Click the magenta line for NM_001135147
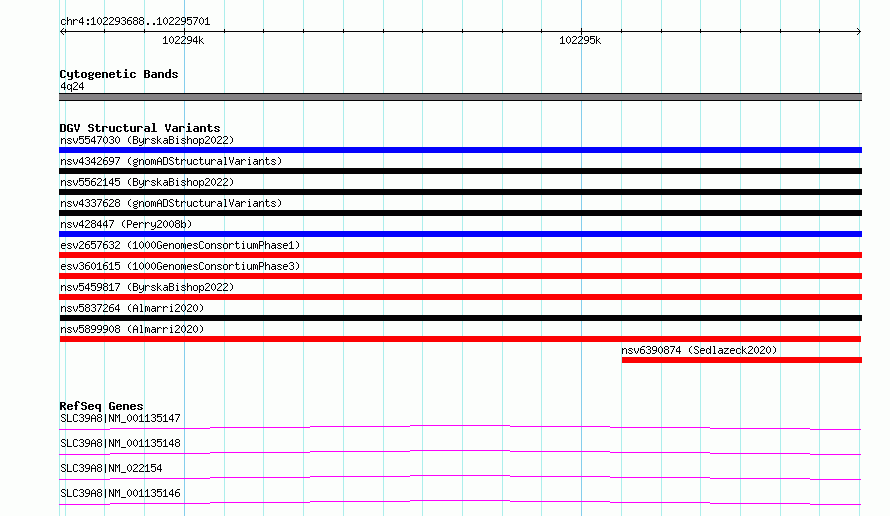This screenshot has height=516, width=890. (460, 427)
